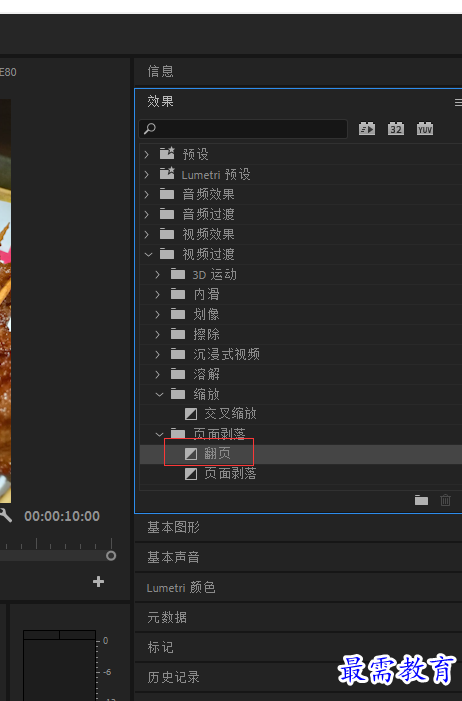Image resolution: width=462 pixels, height=701 pixels.
Task: Select the 3D 运动 row text
Action: pyautogui.click(x=214, y=274)
